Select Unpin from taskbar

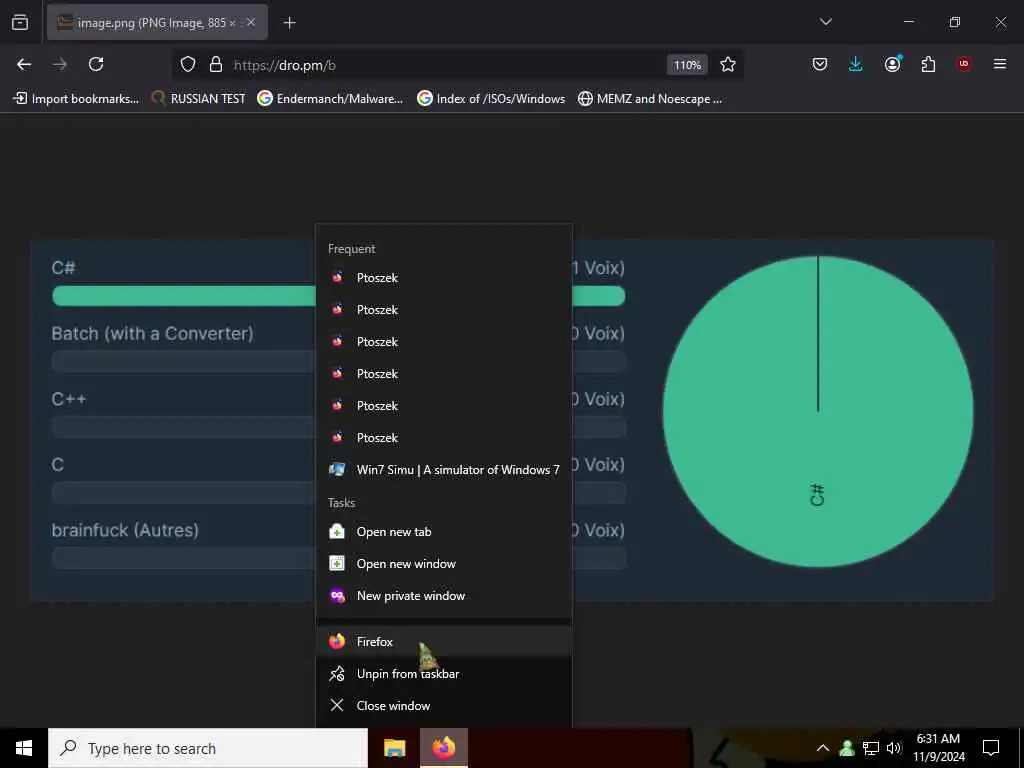[x=444, y=673]
